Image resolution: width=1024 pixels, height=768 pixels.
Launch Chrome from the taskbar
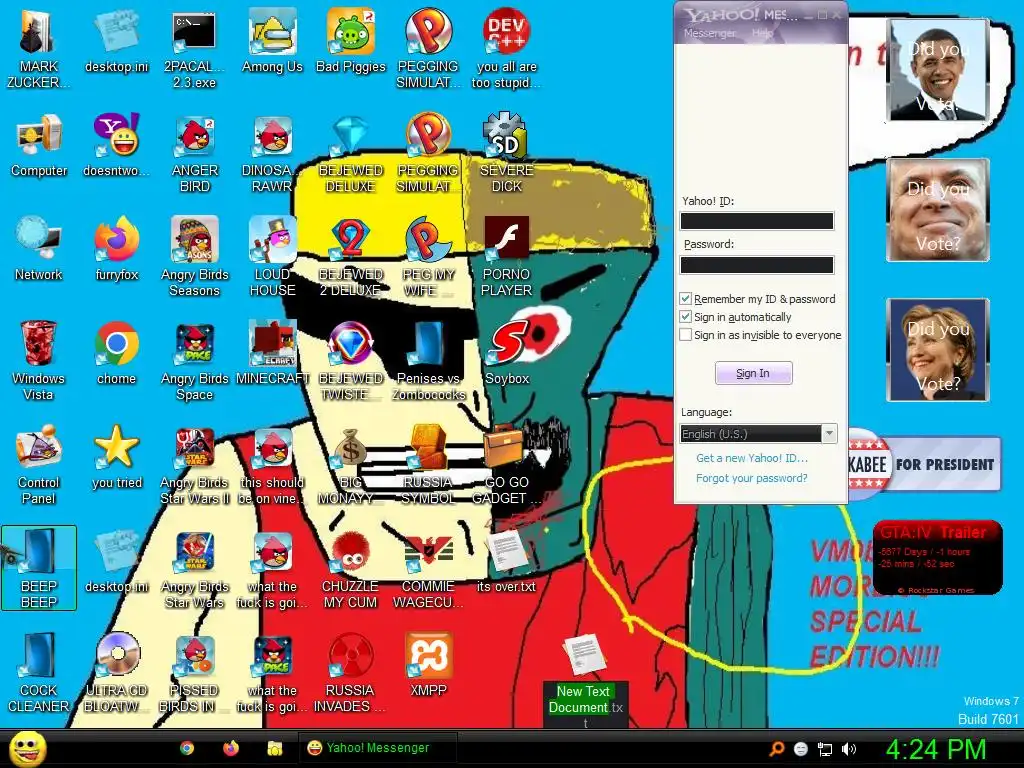[187, 748]
